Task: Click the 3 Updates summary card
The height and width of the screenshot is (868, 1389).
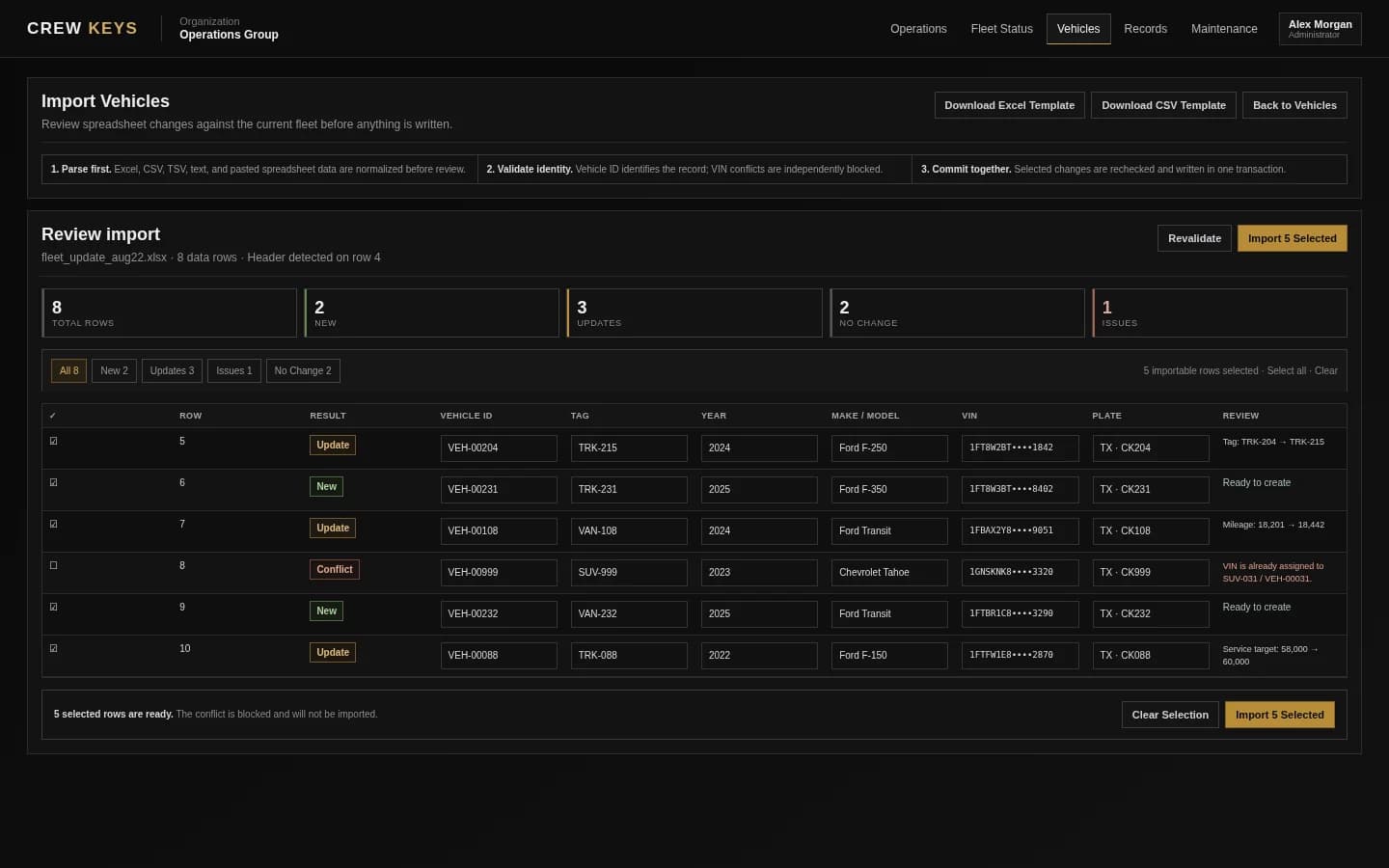Action: (694, 312)
